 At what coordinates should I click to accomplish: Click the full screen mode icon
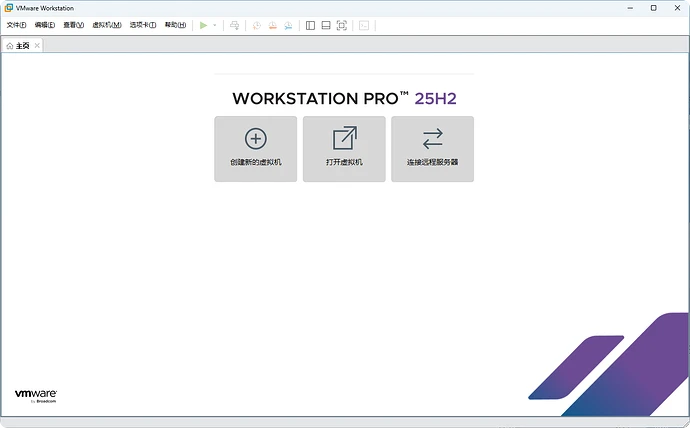[341, 26]
